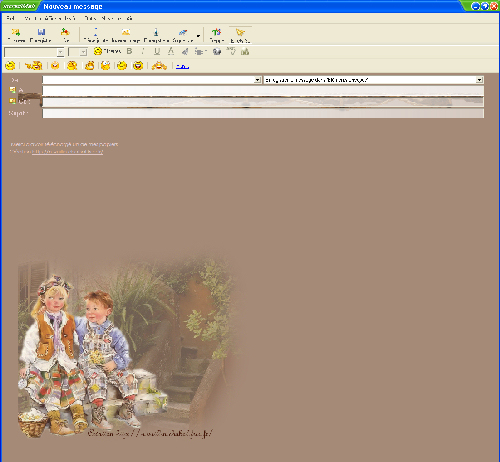The height and width of the screenshot is (462, 500).
Task: Insert the fourth emoticon in the emoticon row
Action: coord(72,65)
